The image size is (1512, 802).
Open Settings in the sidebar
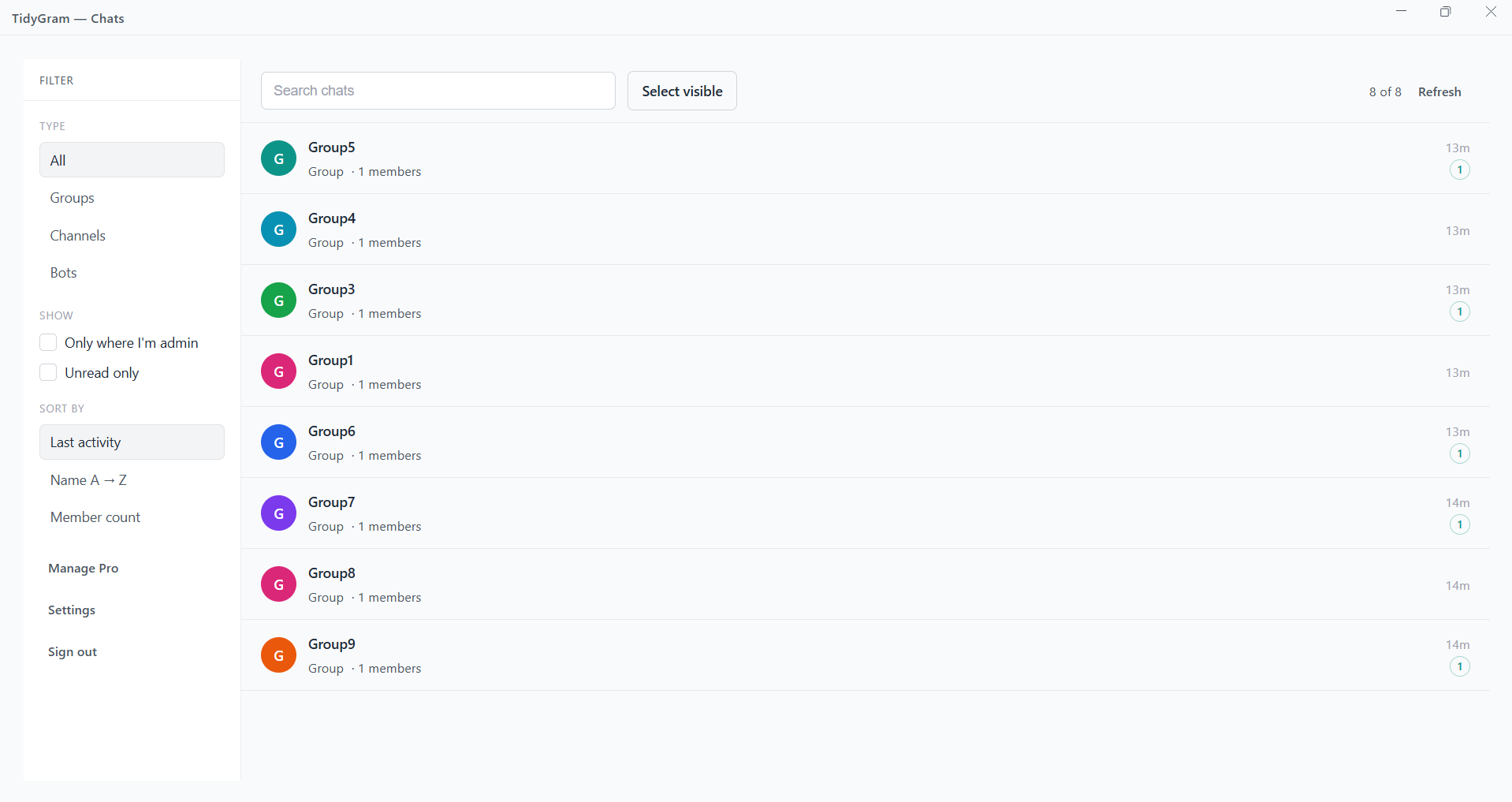(72, 610)
